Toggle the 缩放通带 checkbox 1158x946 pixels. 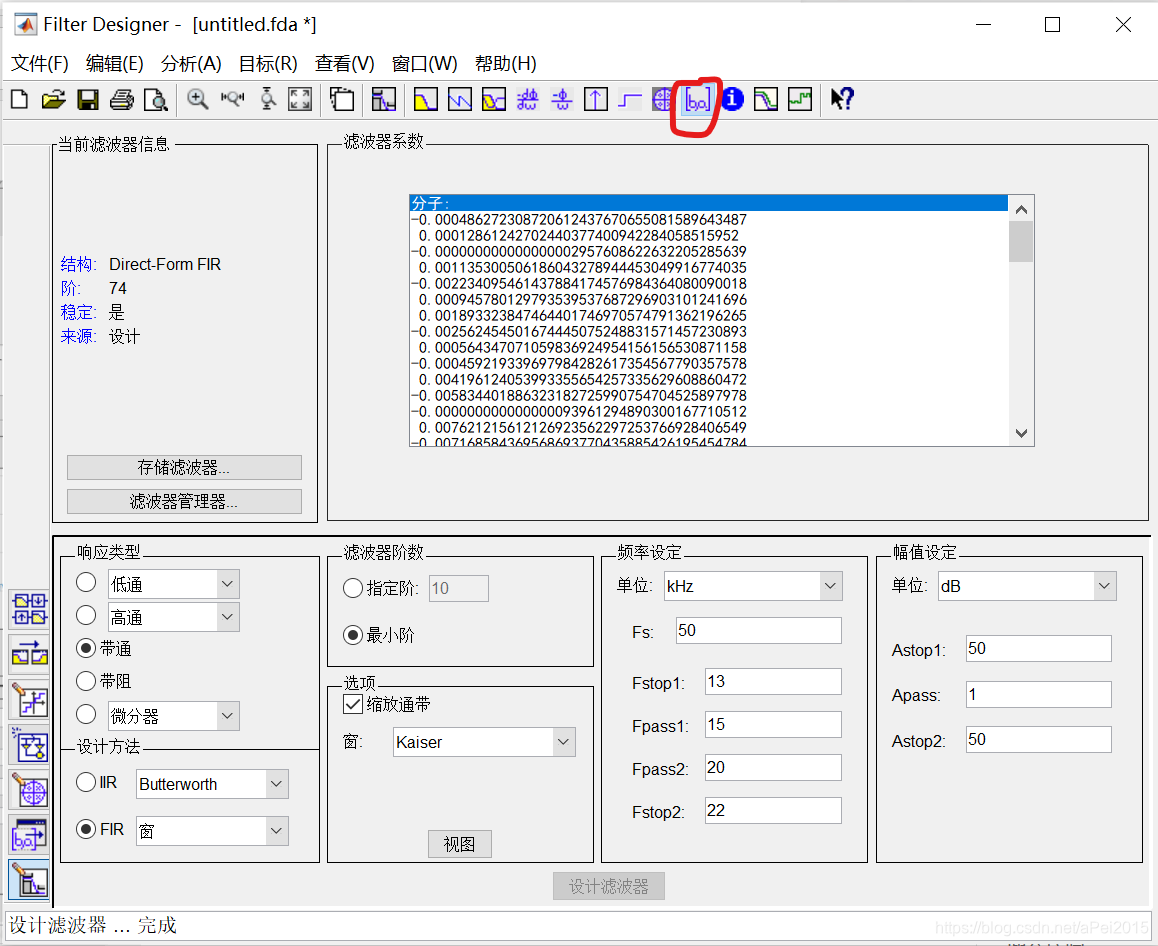353,705
